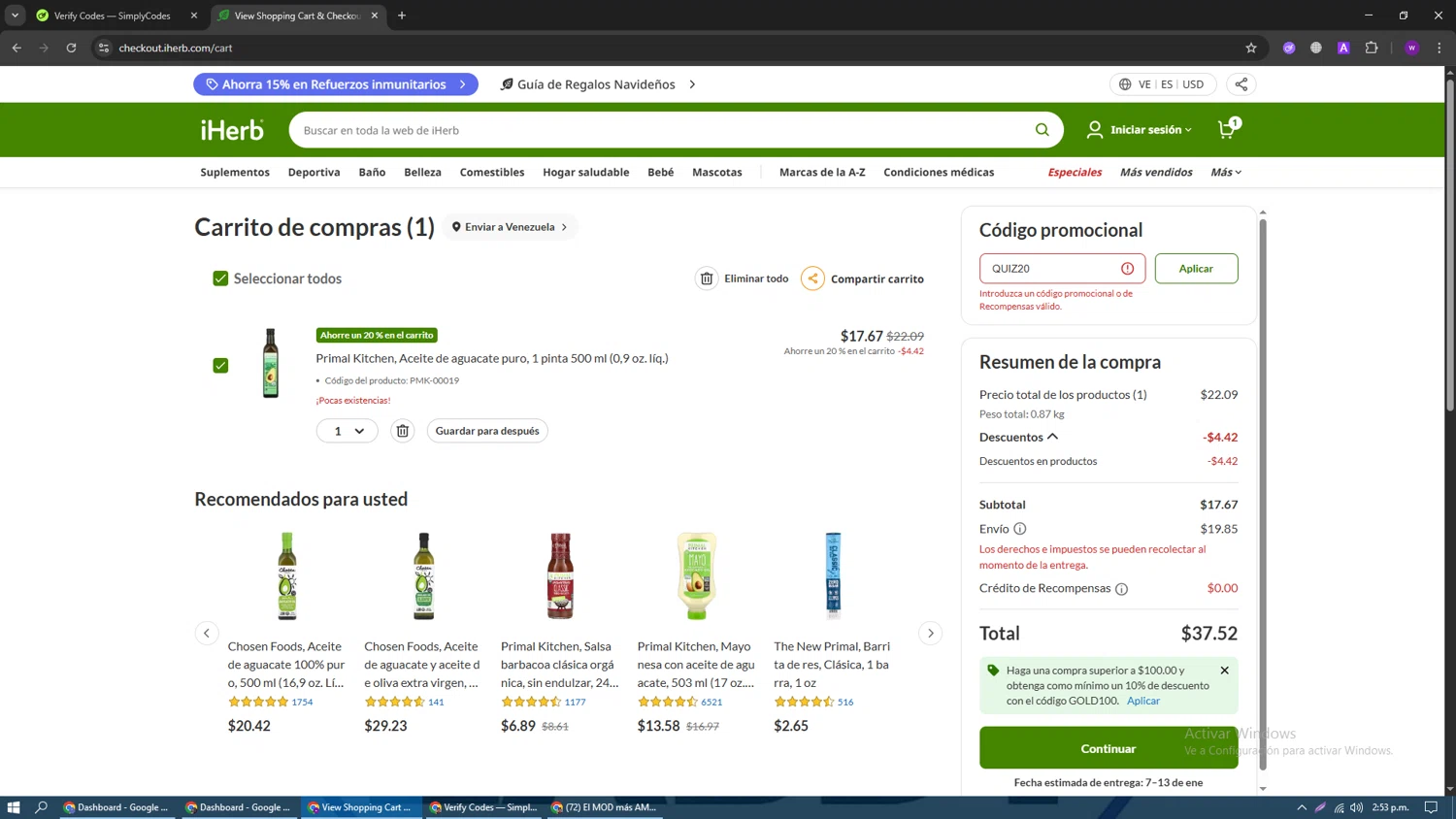This screenshot has width=1456, height=819.
Task: Show the previous recommended products
Action: coord(207,634)
